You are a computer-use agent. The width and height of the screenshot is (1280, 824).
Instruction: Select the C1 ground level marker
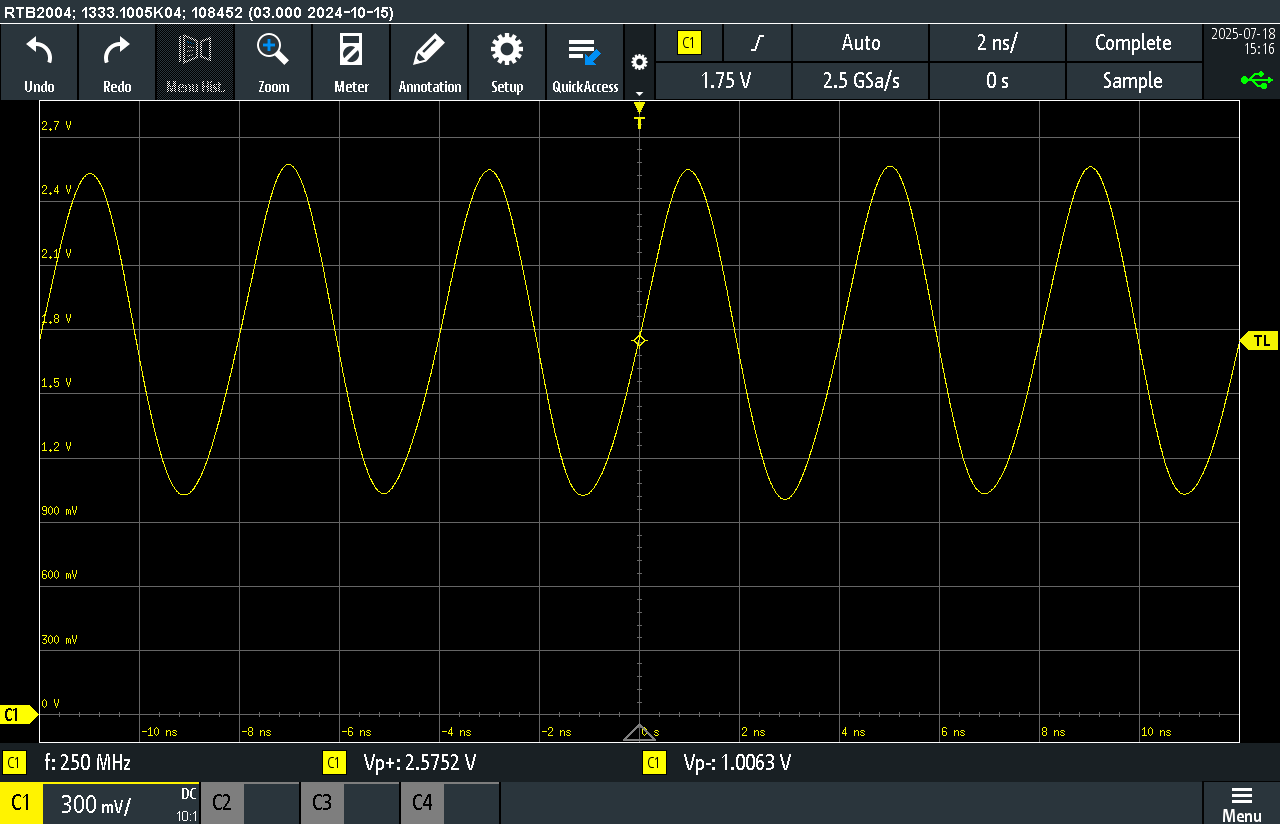point(18,714)
